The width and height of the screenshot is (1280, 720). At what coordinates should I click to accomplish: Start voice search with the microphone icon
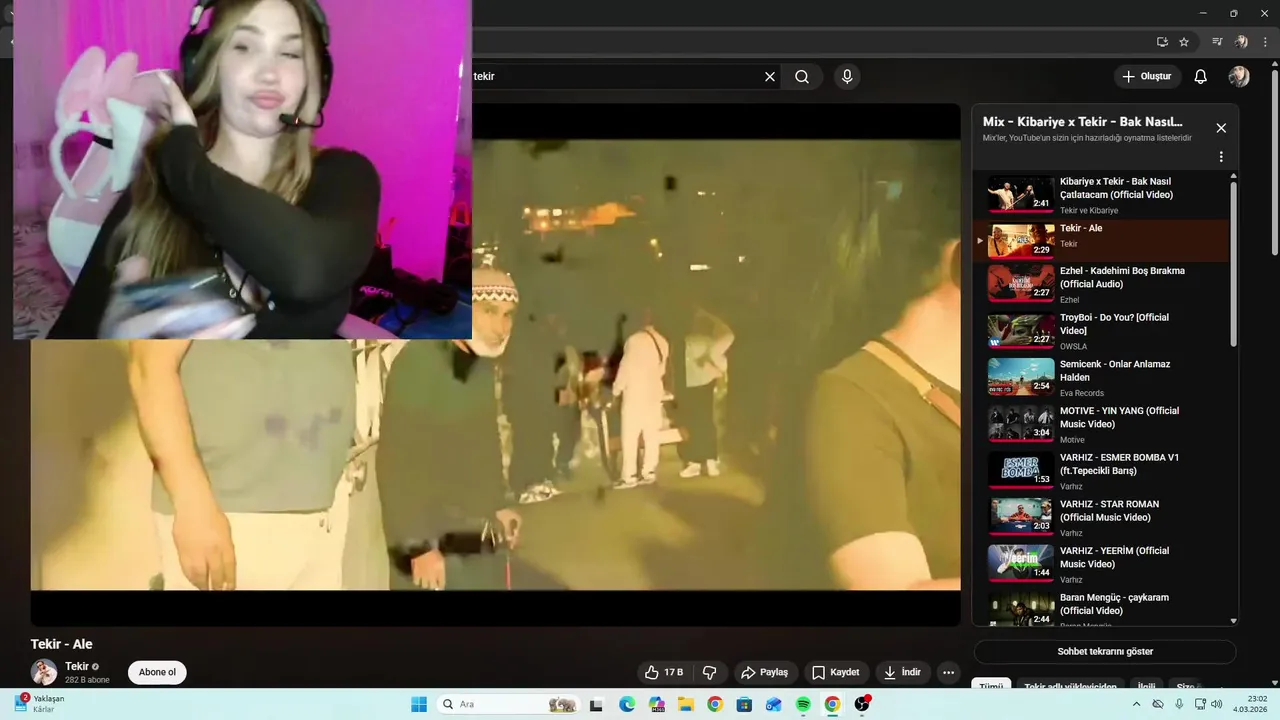[847, 76]
